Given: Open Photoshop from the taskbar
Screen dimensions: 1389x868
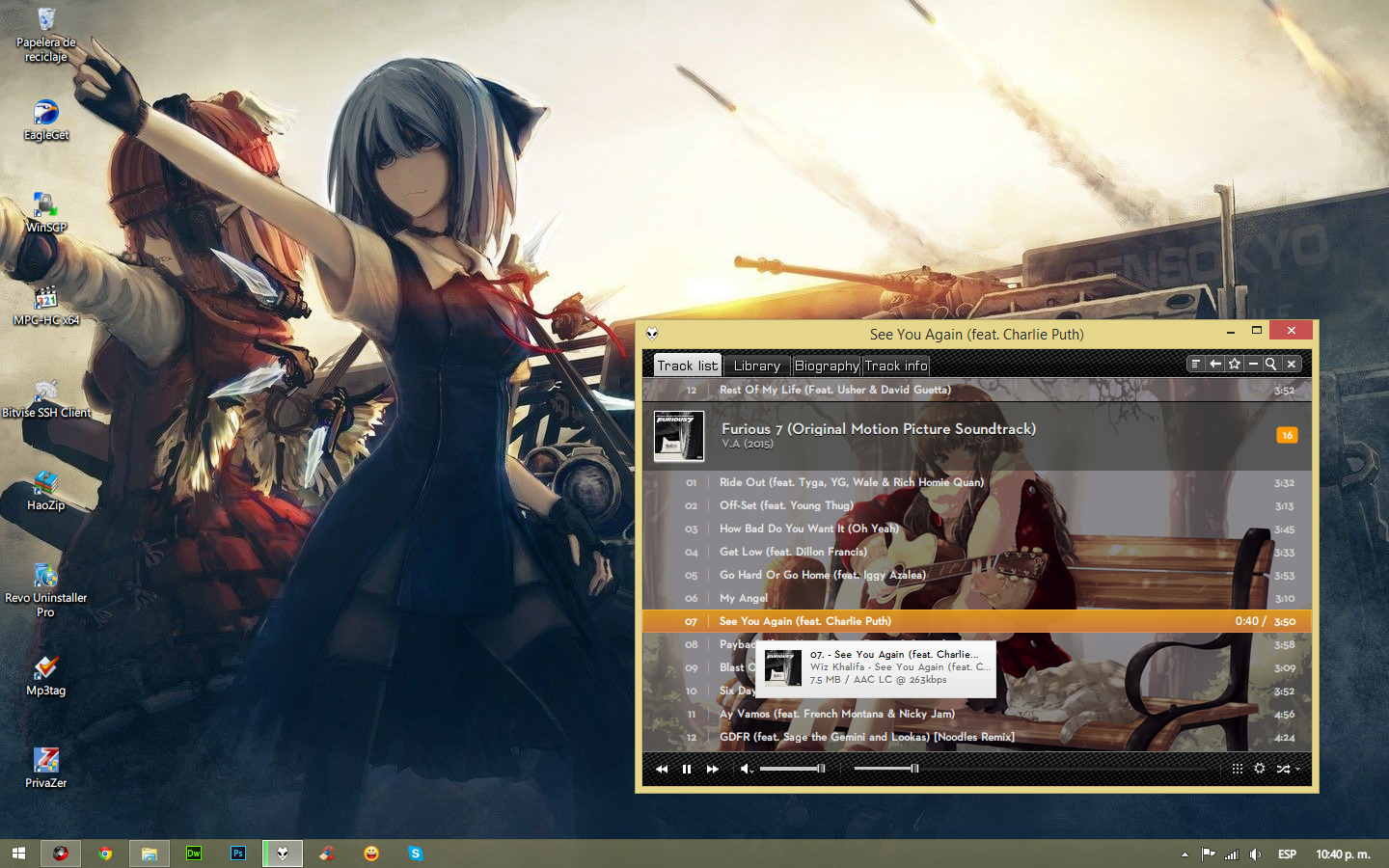Looking at the screenshot, I should click(238, 854).
